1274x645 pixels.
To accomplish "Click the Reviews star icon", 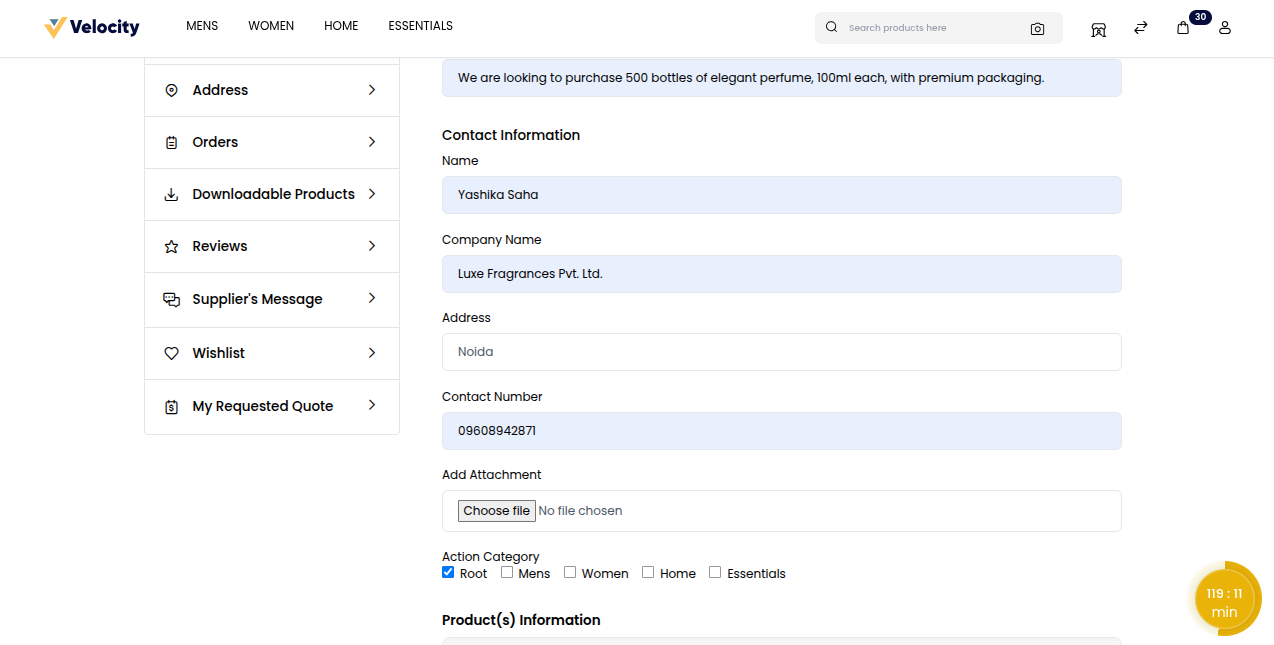I will 171,246.
